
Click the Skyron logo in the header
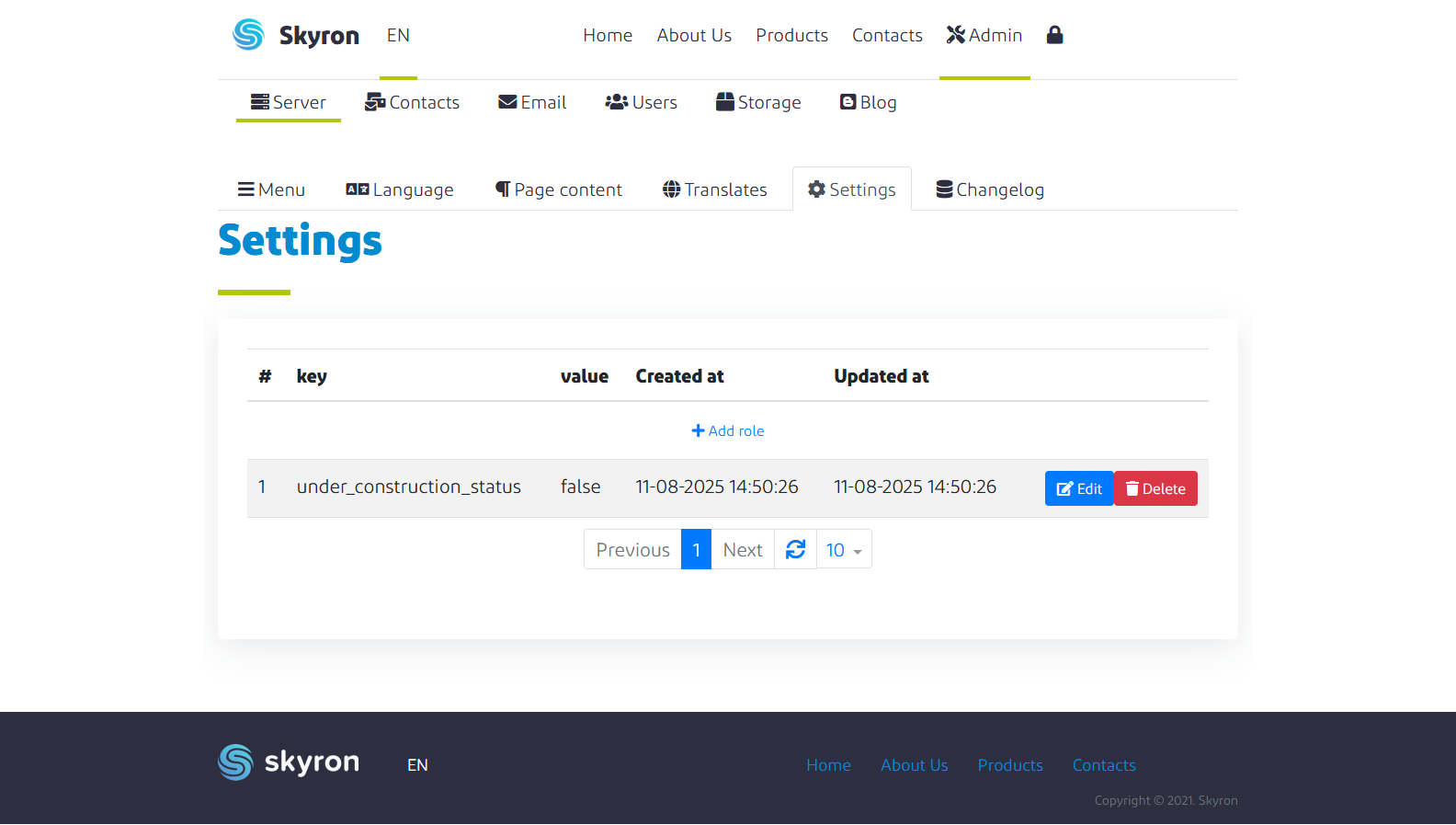248,35
